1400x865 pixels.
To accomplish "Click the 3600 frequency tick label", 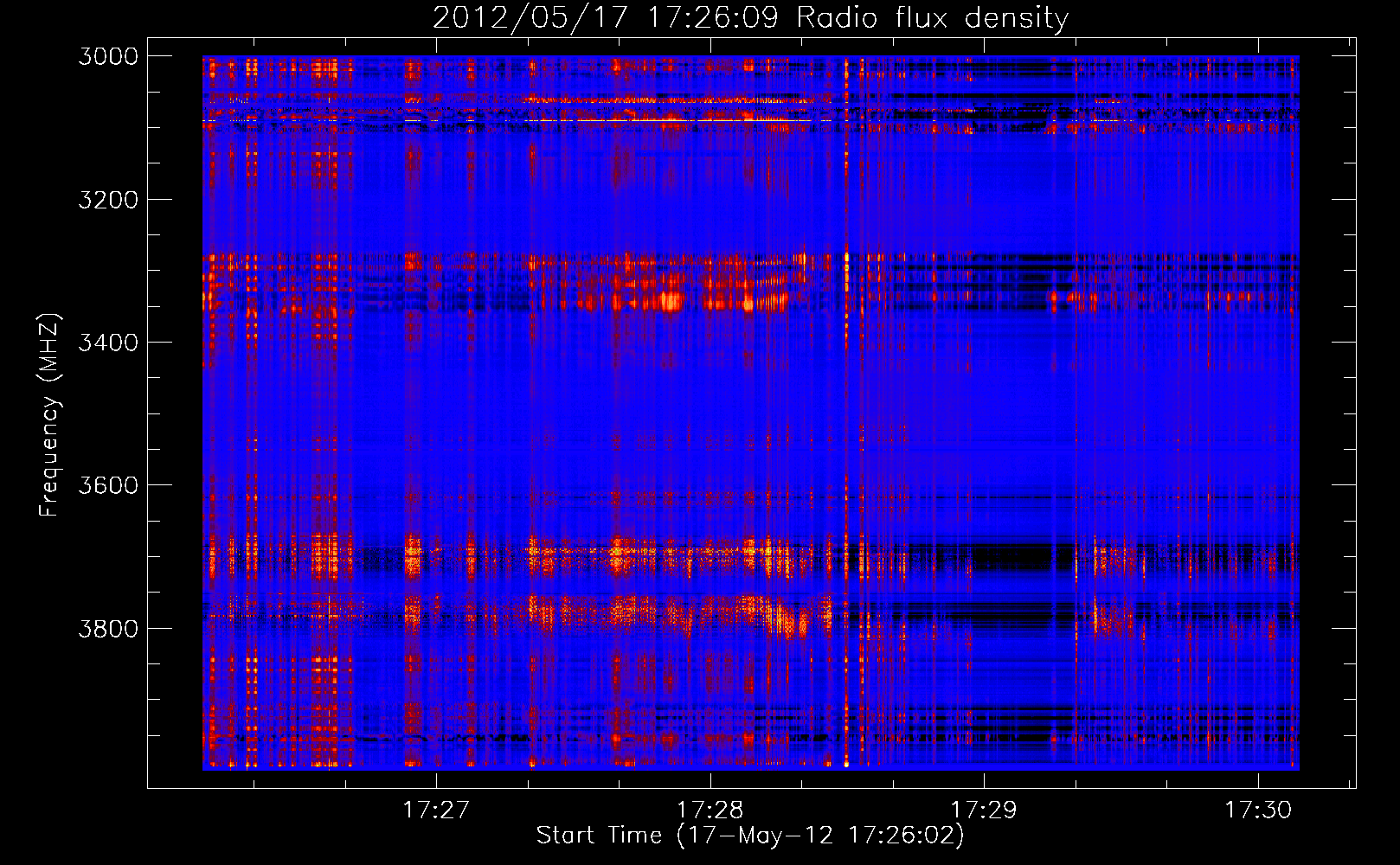I will (x=108, y=485).
